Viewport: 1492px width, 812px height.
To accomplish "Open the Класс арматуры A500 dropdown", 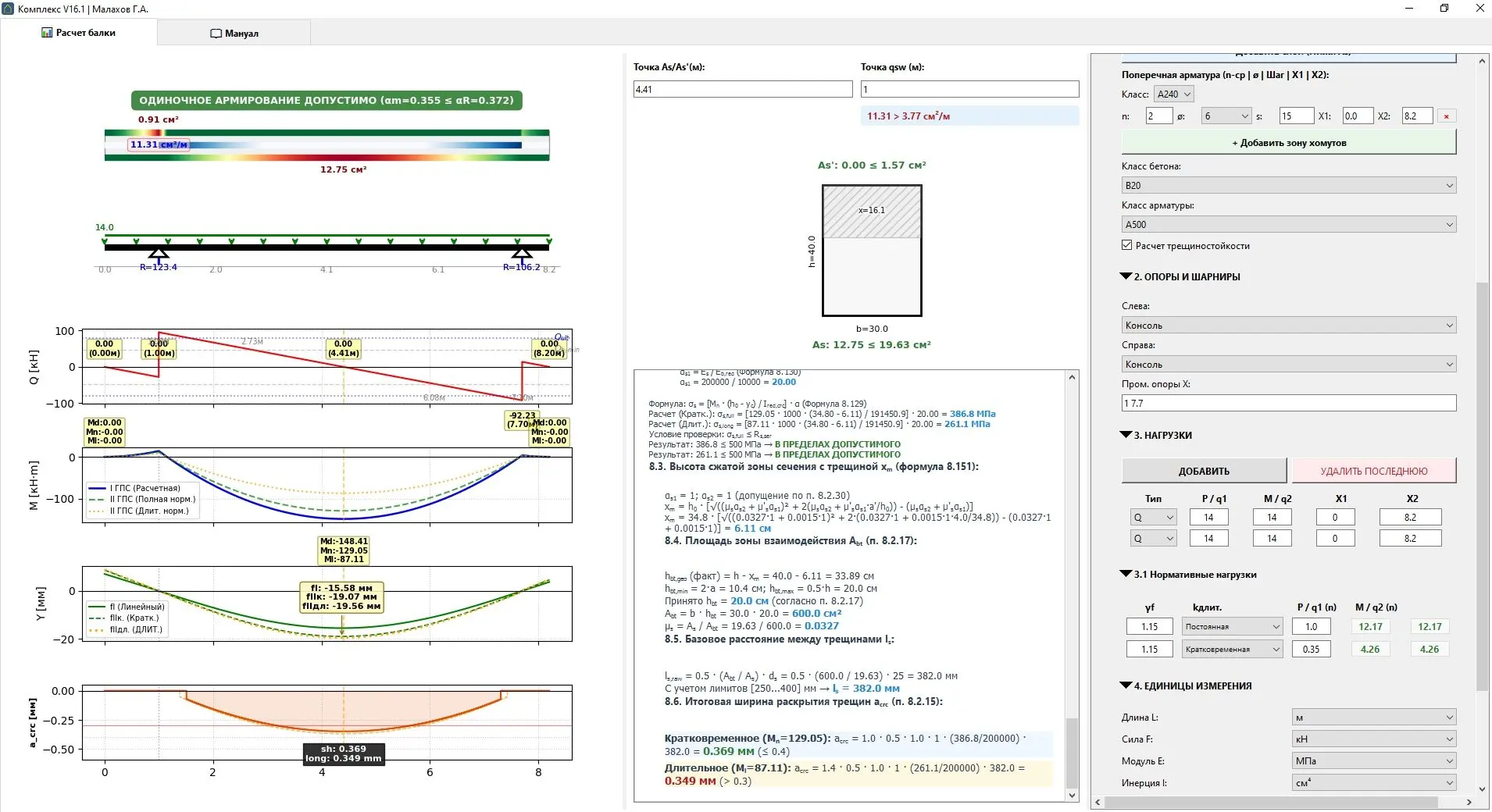I will click(x=1288, y=224).
